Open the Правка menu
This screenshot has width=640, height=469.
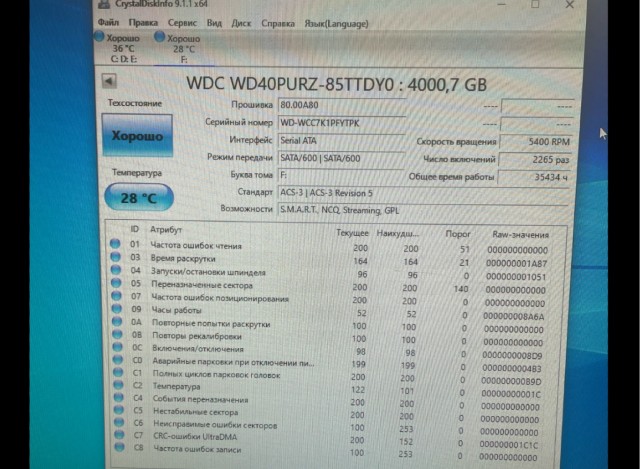pyautogui.click(x=143, y=22)
